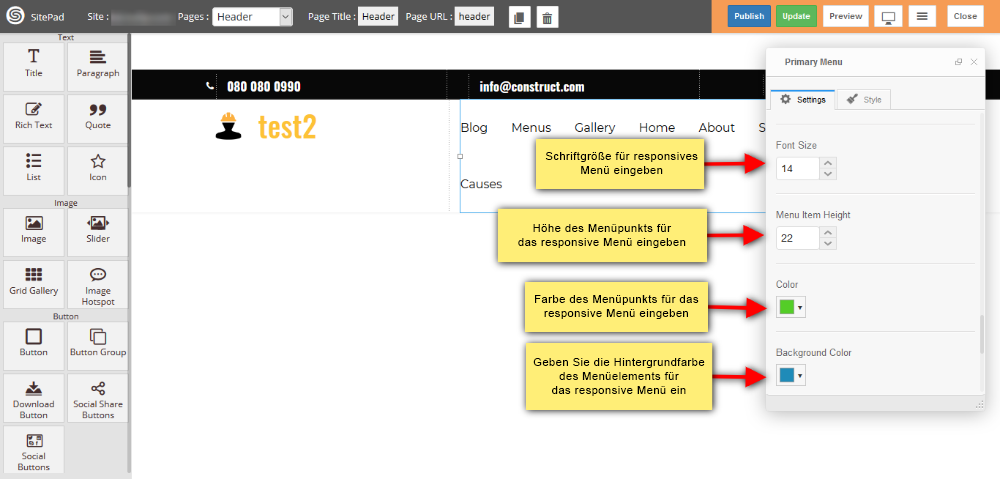Screen dimensions: 1000x479
Task: Click the Blog menu item
Action: tap(474, 128)
